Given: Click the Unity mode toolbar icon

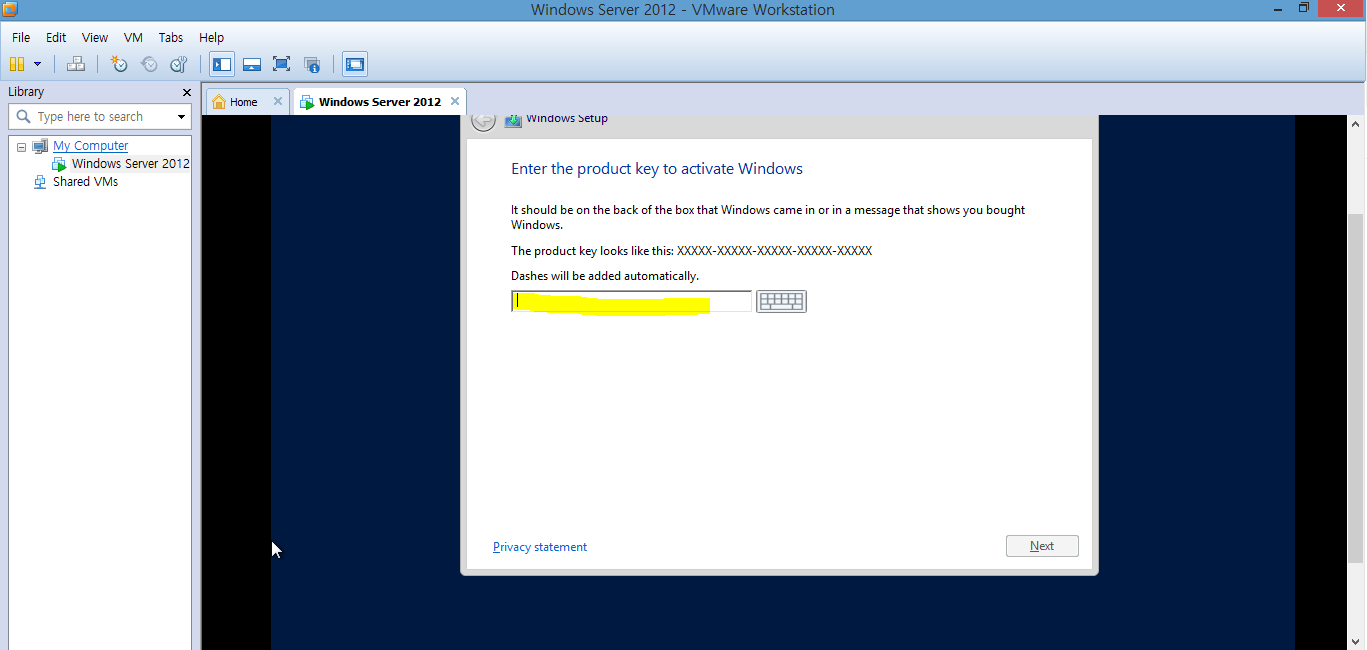Looking at the screenshot, I should [312, 64].
